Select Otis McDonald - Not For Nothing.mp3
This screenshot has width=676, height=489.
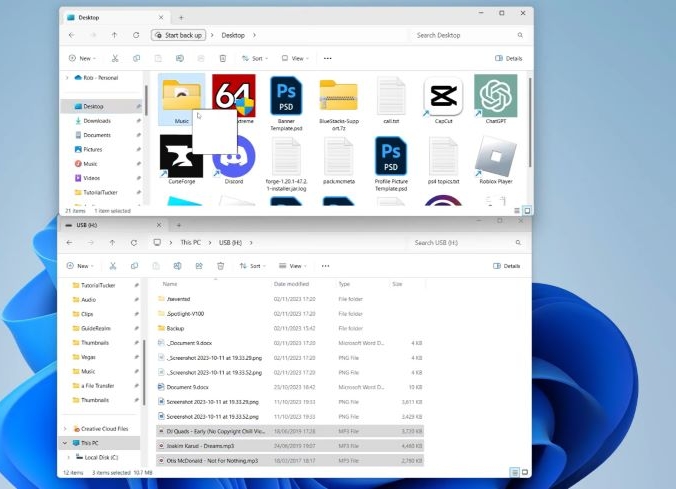point(290,461)
